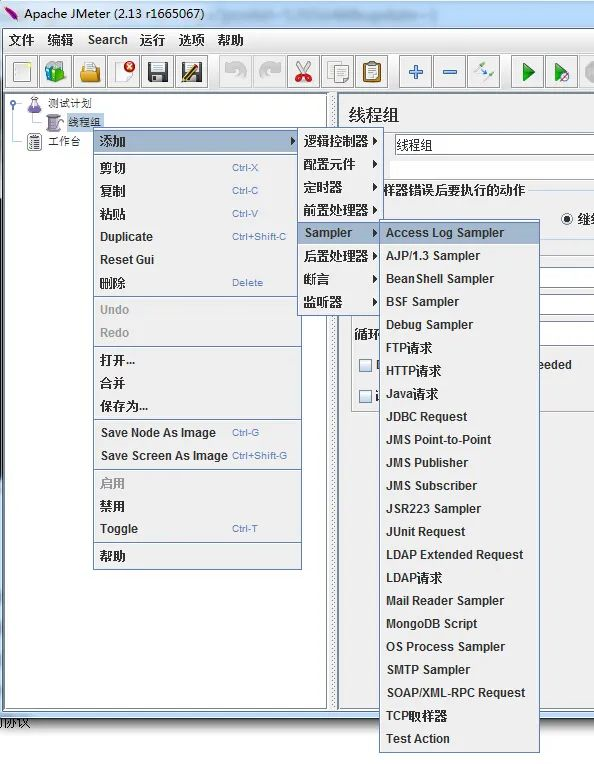Viewport: 594px width, 764px height.
Task: Choose 帮助 in the context menu
Action: click(x=197, y=556)
